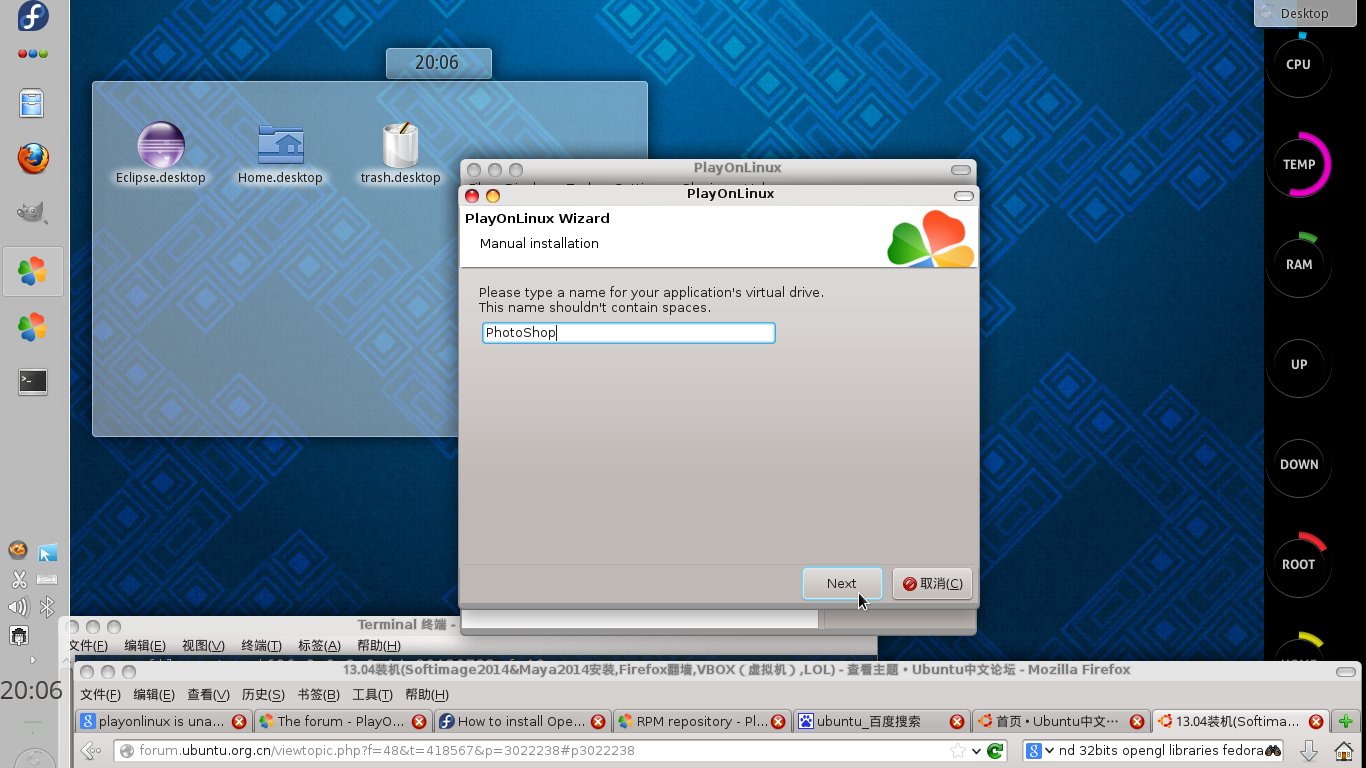Open URL history dropdown arrow
This screenshot has height=768, width=1366.
(976, 751)
